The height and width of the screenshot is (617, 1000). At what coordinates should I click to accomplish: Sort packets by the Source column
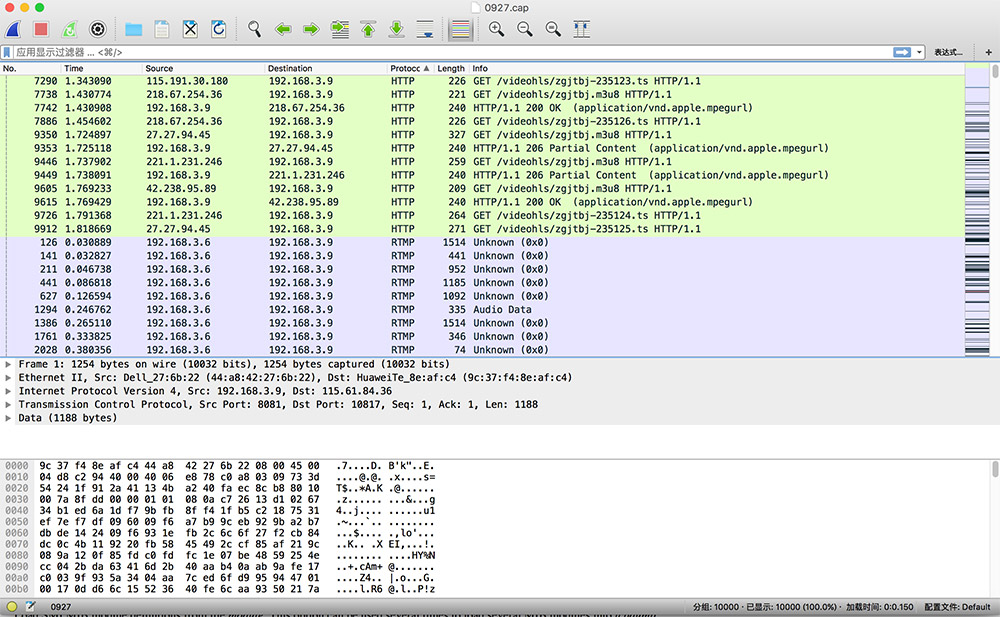click(203, 68)
